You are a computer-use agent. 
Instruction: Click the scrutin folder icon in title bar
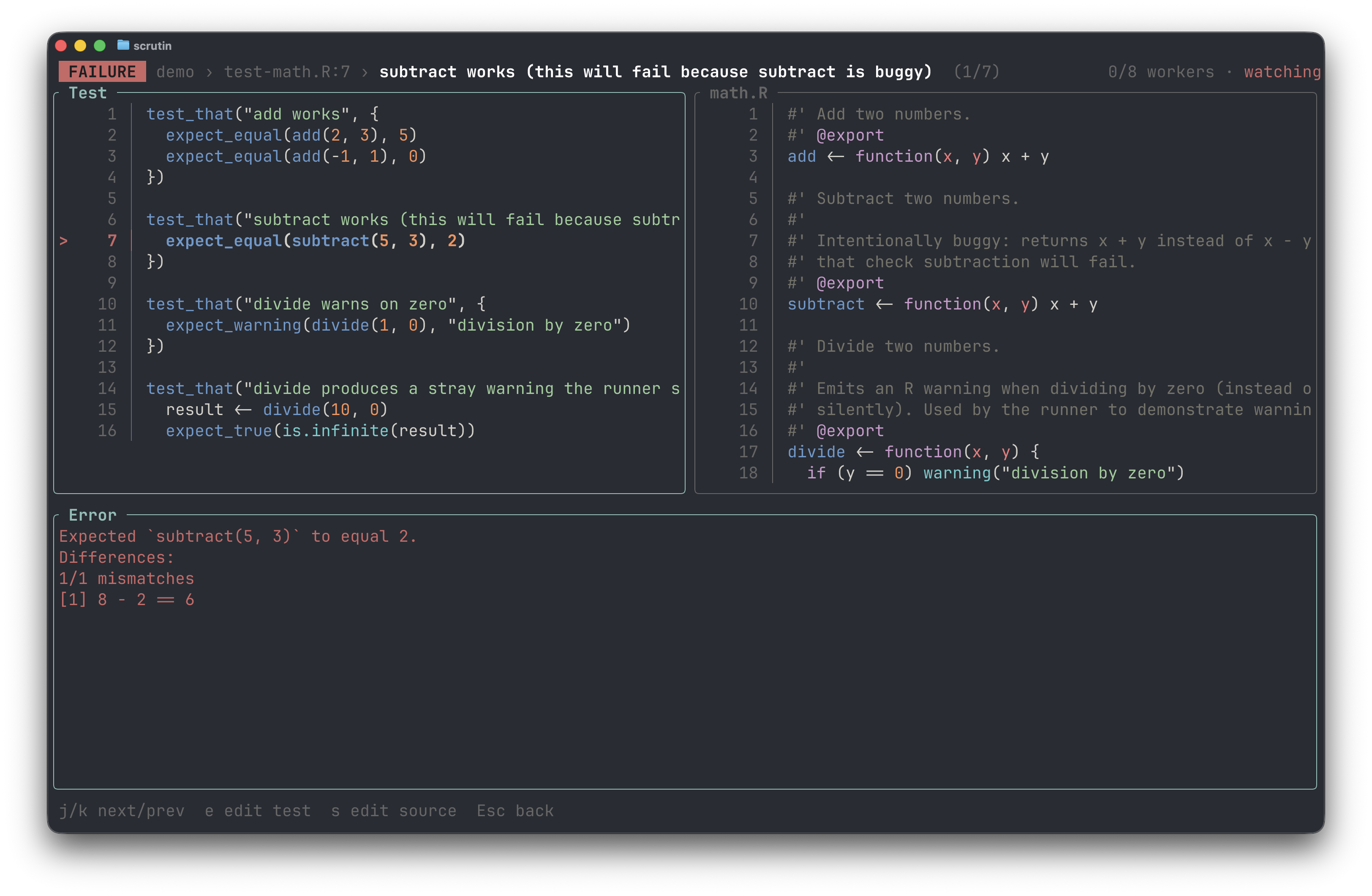(x=123, y=45)
